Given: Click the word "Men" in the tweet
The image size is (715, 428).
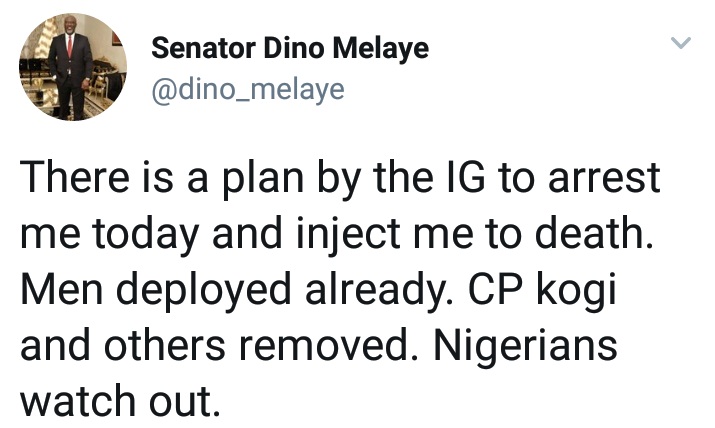Looking at the screenshot, I should [58, 292].
